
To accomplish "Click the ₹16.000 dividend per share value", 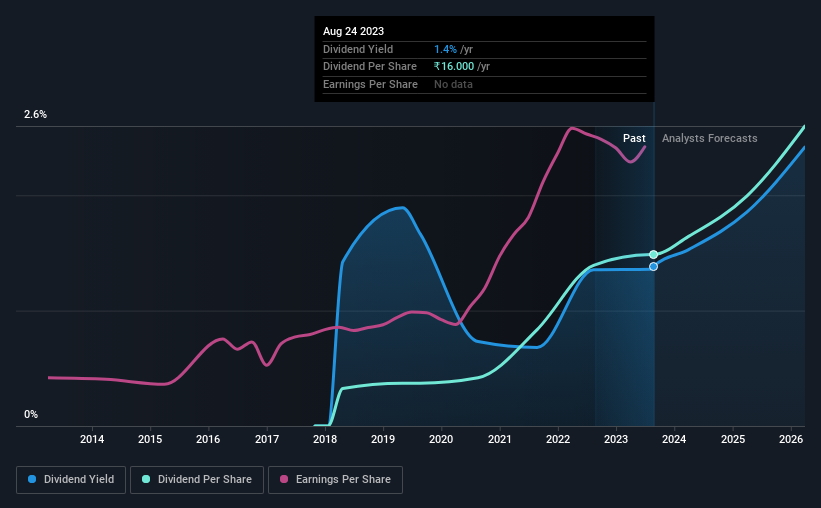I will pos(454,67).
